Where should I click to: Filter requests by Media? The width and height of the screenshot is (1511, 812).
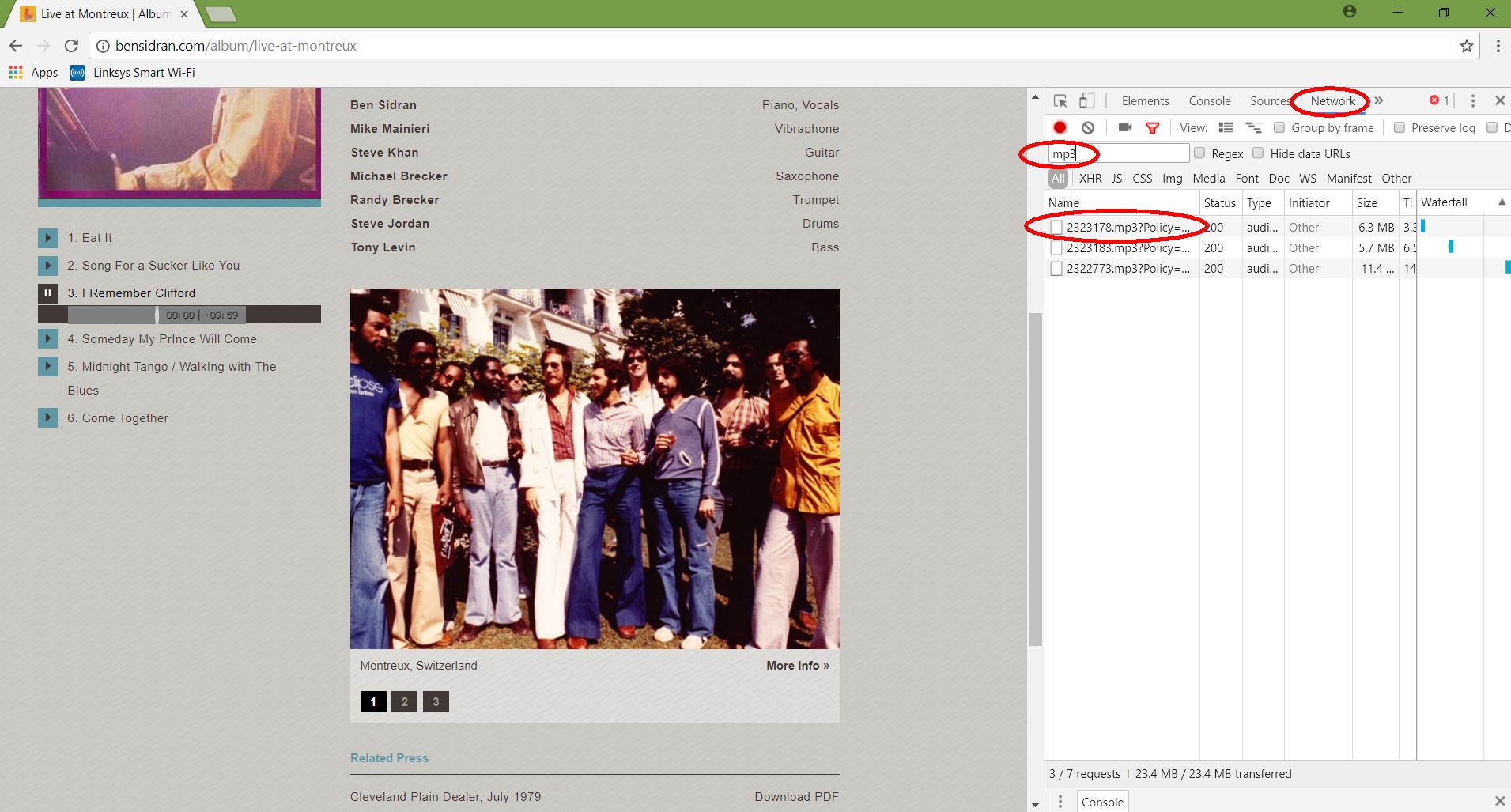coord(1209,179)
